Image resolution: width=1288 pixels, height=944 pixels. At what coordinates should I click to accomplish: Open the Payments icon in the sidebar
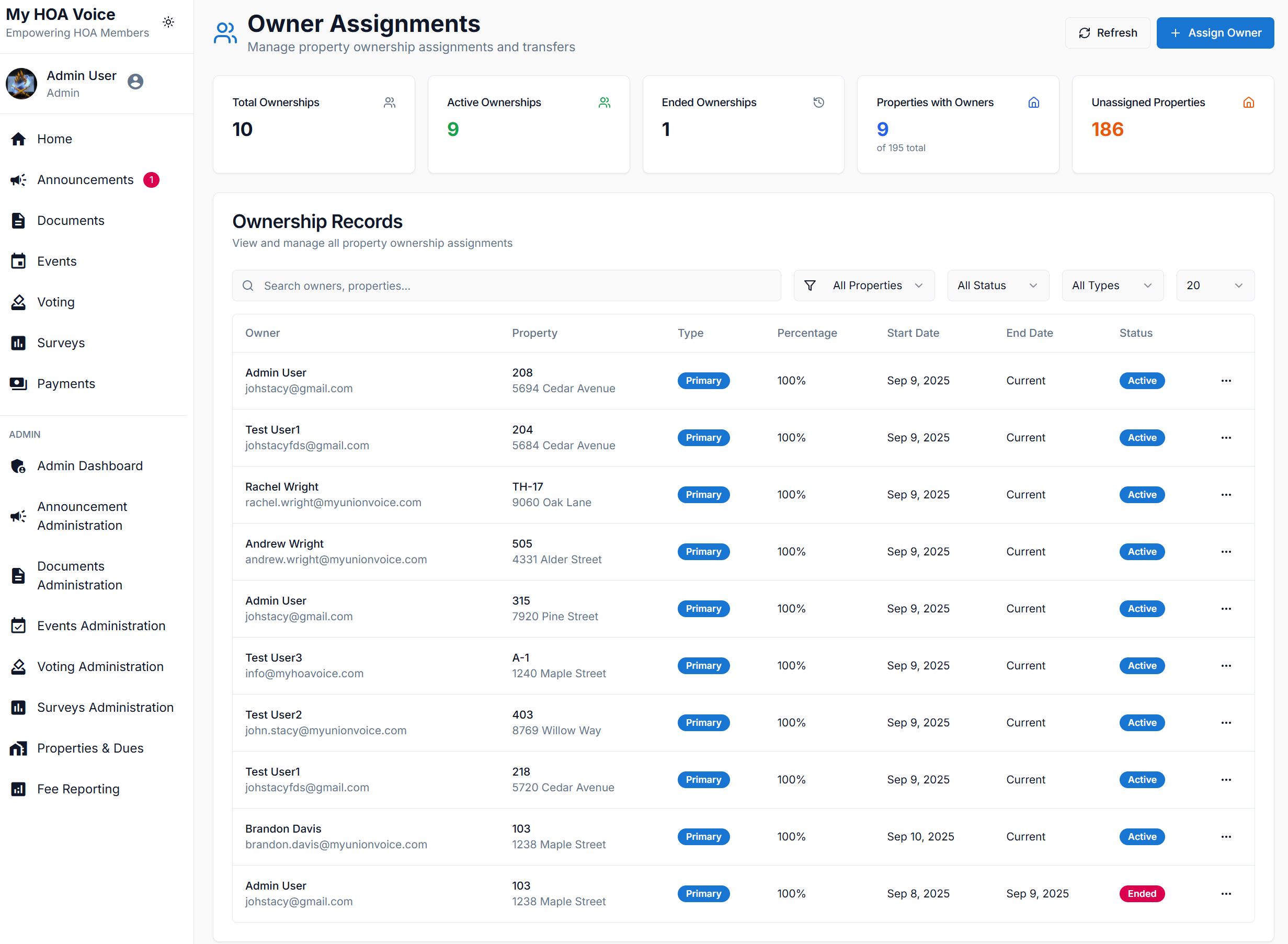pos(18,384)
